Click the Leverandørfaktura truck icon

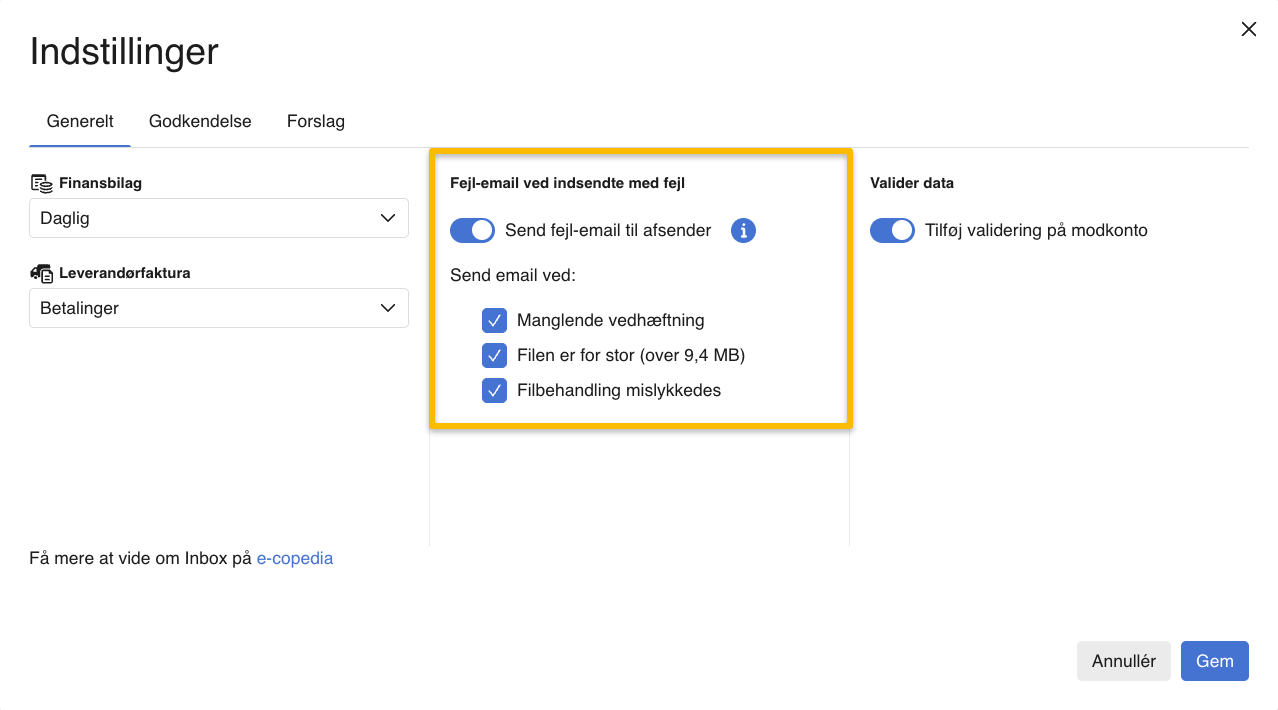pos(41,273)
